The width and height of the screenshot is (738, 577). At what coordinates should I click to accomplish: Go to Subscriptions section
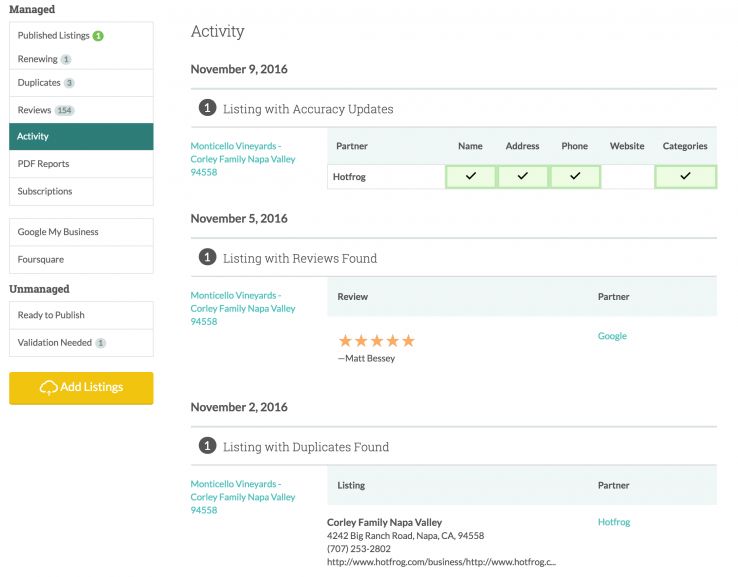[81, 191]
